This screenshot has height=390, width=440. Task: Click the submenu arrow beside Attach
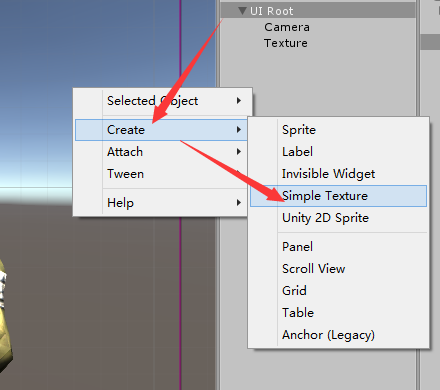click(239, 152)
